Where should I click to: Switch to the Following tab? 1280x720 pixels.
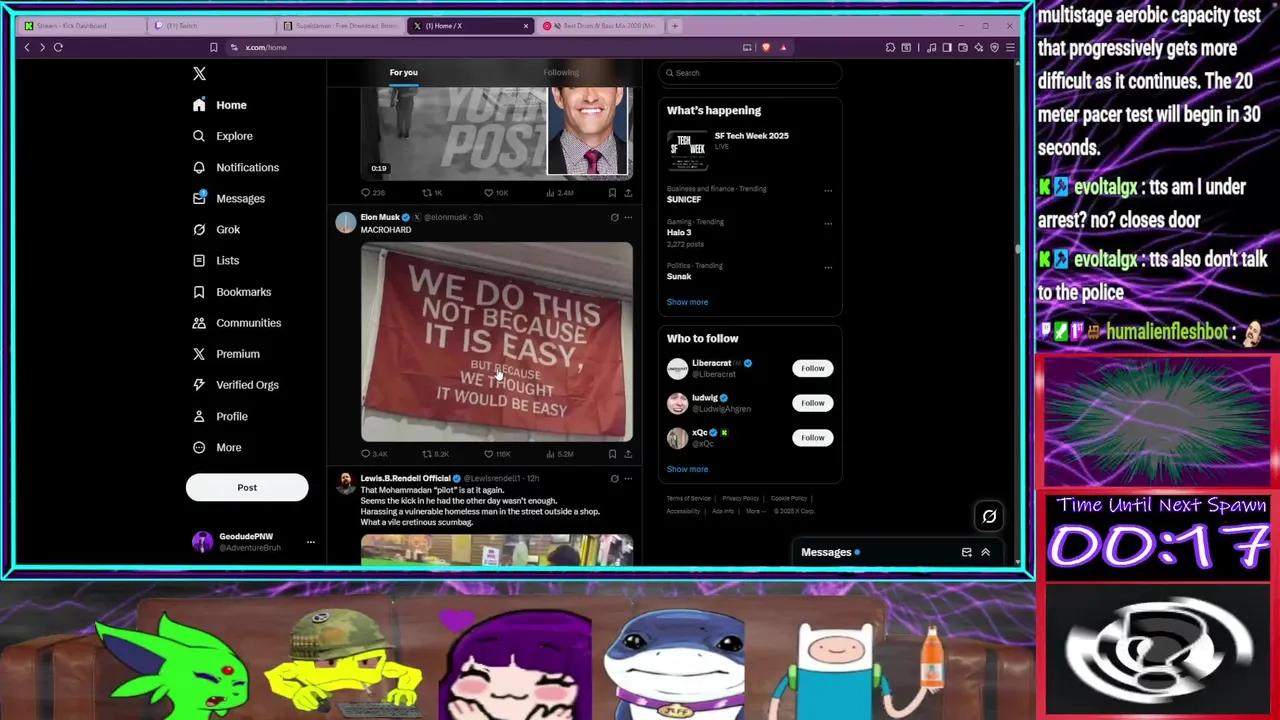pos(561,72)
